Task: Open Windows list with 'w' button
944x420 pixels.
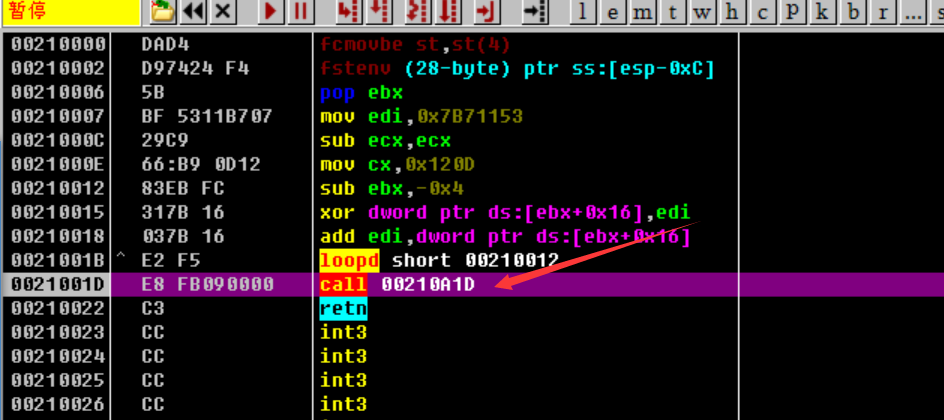Action: [x=703, y=12]
